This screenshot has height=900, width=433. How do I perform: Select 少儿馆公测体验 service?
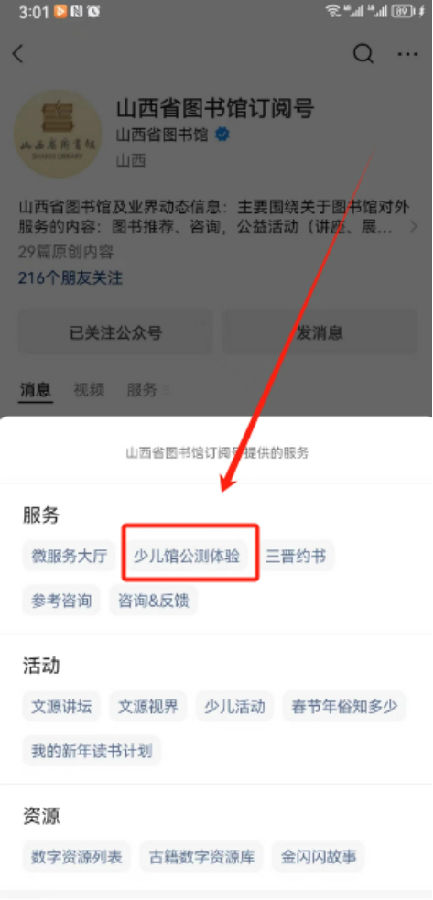[x=187, y=556]
